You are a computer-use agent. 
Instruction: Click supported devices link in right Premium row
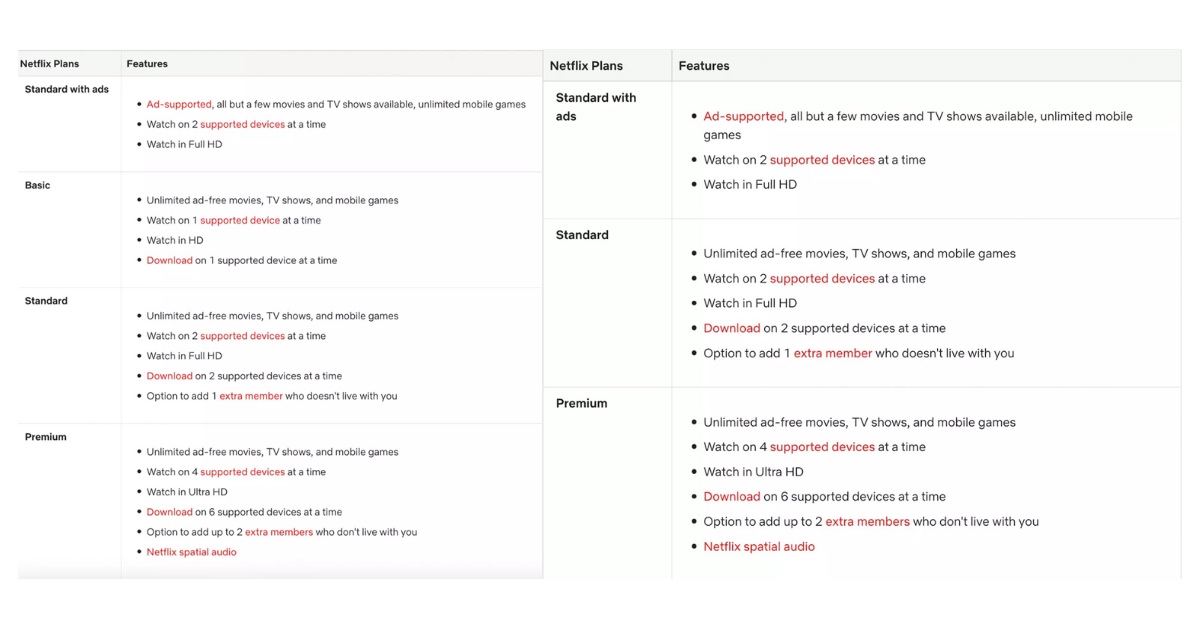(822, 447)
